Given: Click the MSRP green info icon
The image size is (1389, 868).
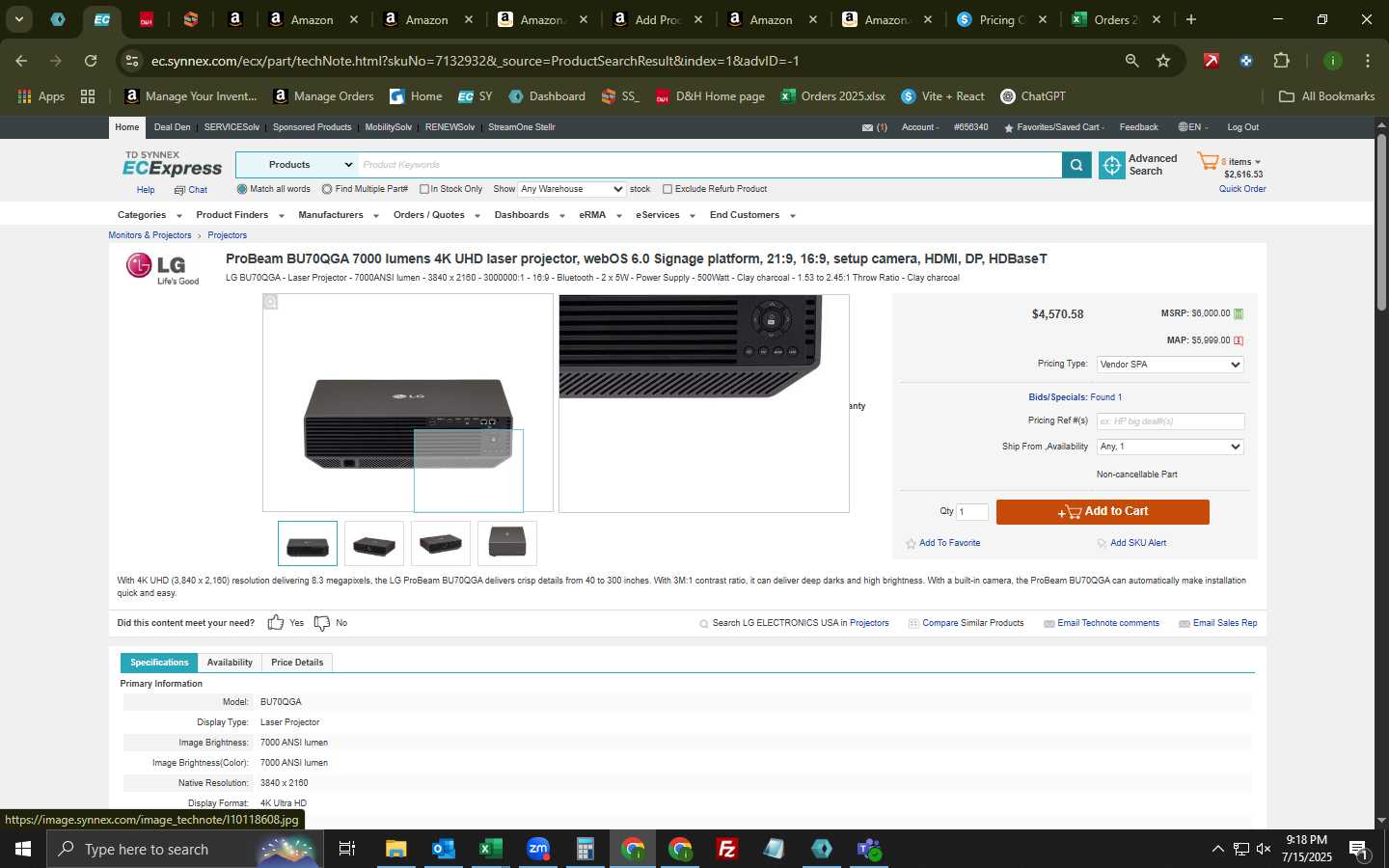Looking at the screenshot, I should (x=1239, y=313).
